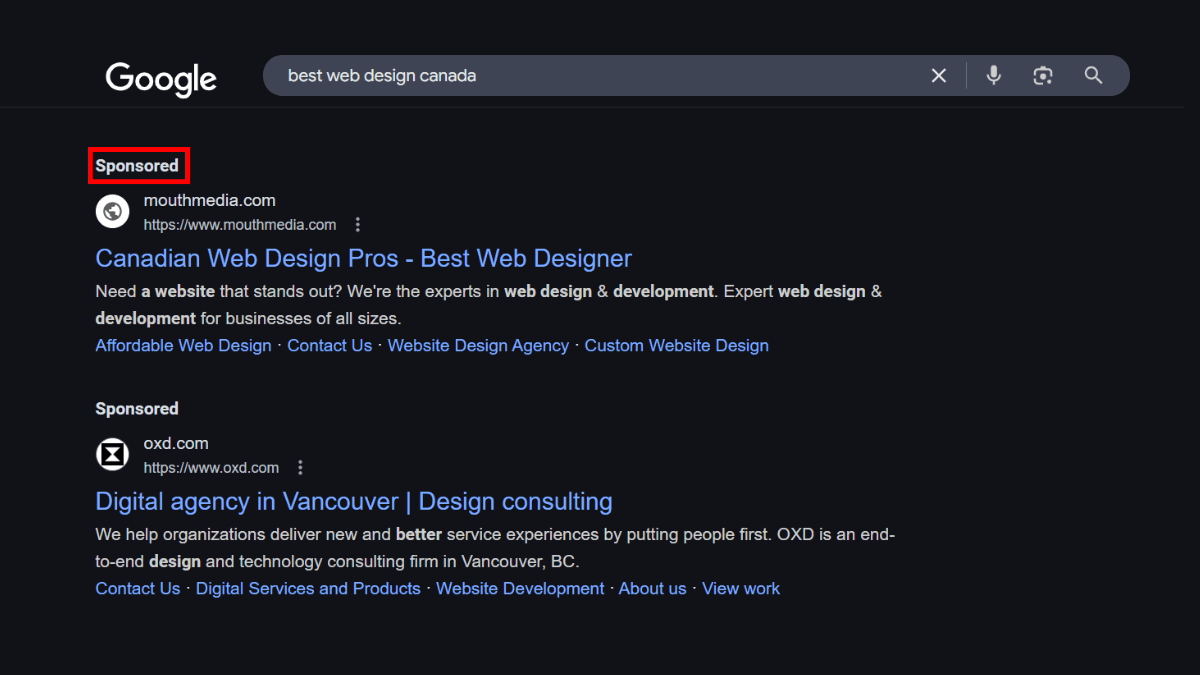The width and height of the screenshot is (1200, 675).
Task: Open Canadian Web Design Pros ad title
Action: [x=363, y=258]
